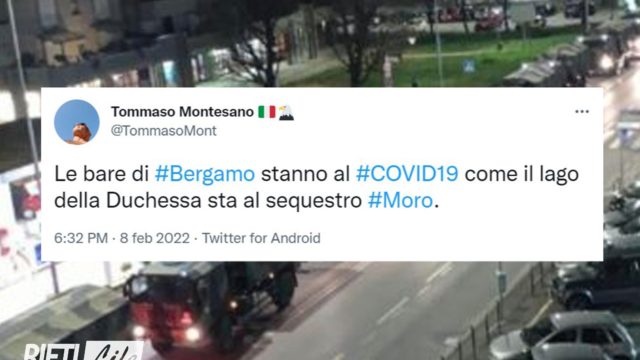This screenshot has width=640, height=360.
Task: Open the #Moro hashtag
Action: click(400, 200)
